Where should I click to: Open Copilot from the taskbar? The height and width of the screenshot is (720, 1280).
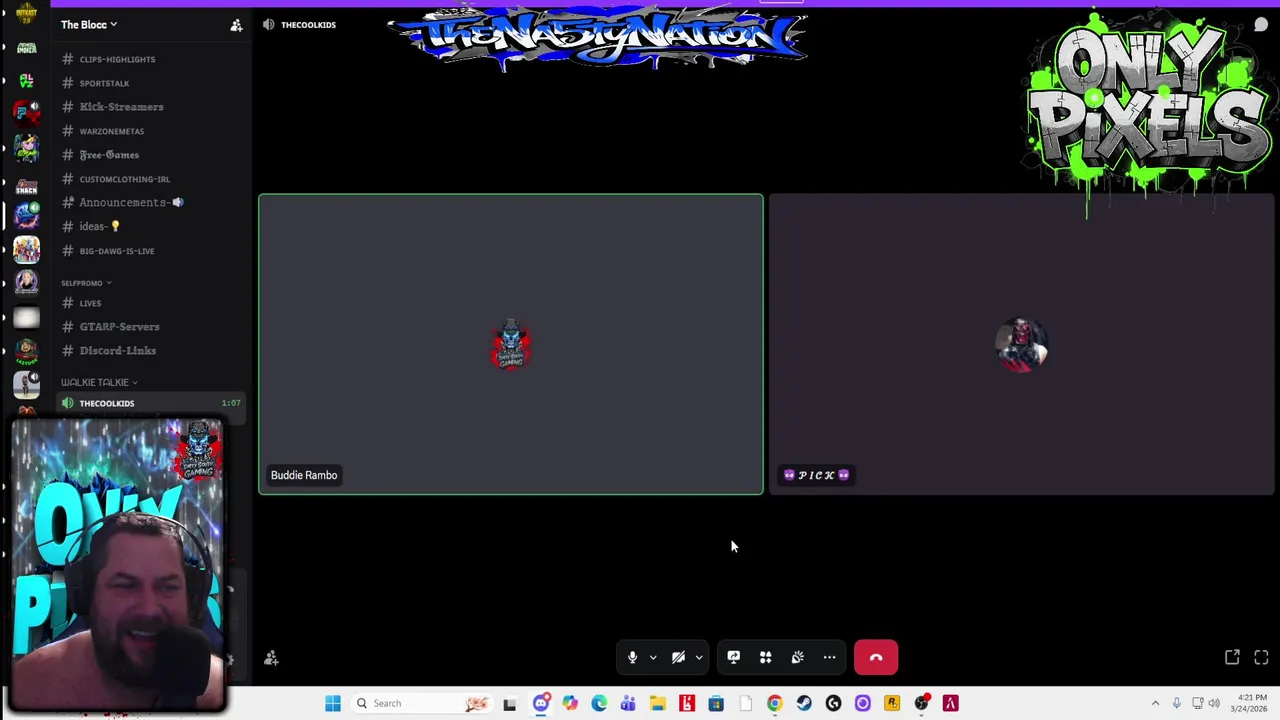coord(570,703)
